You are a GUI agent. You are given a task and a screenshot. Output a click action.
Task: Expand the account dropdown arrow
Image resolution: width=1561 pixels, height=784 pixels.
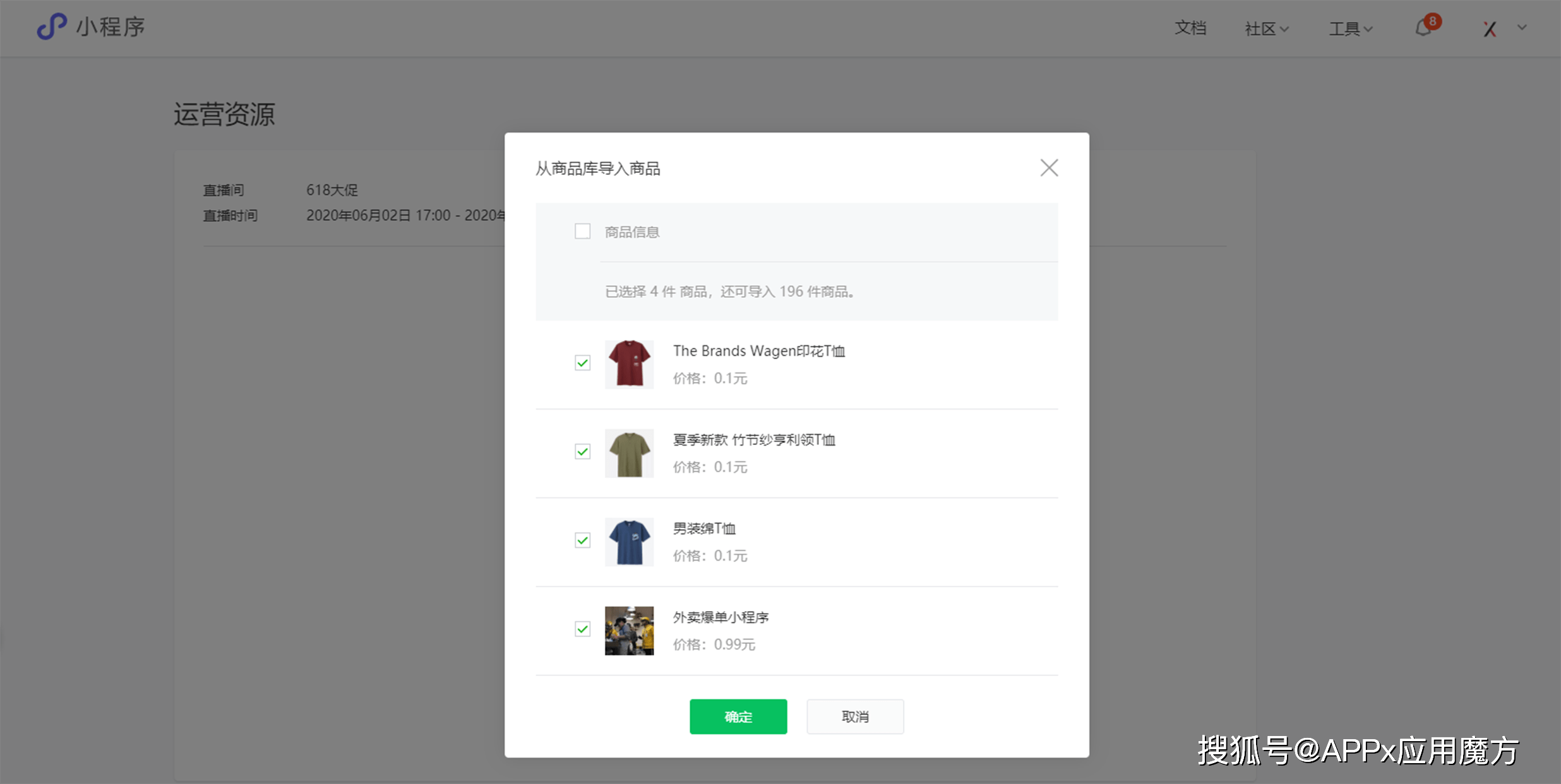[x=1522, y=27]
